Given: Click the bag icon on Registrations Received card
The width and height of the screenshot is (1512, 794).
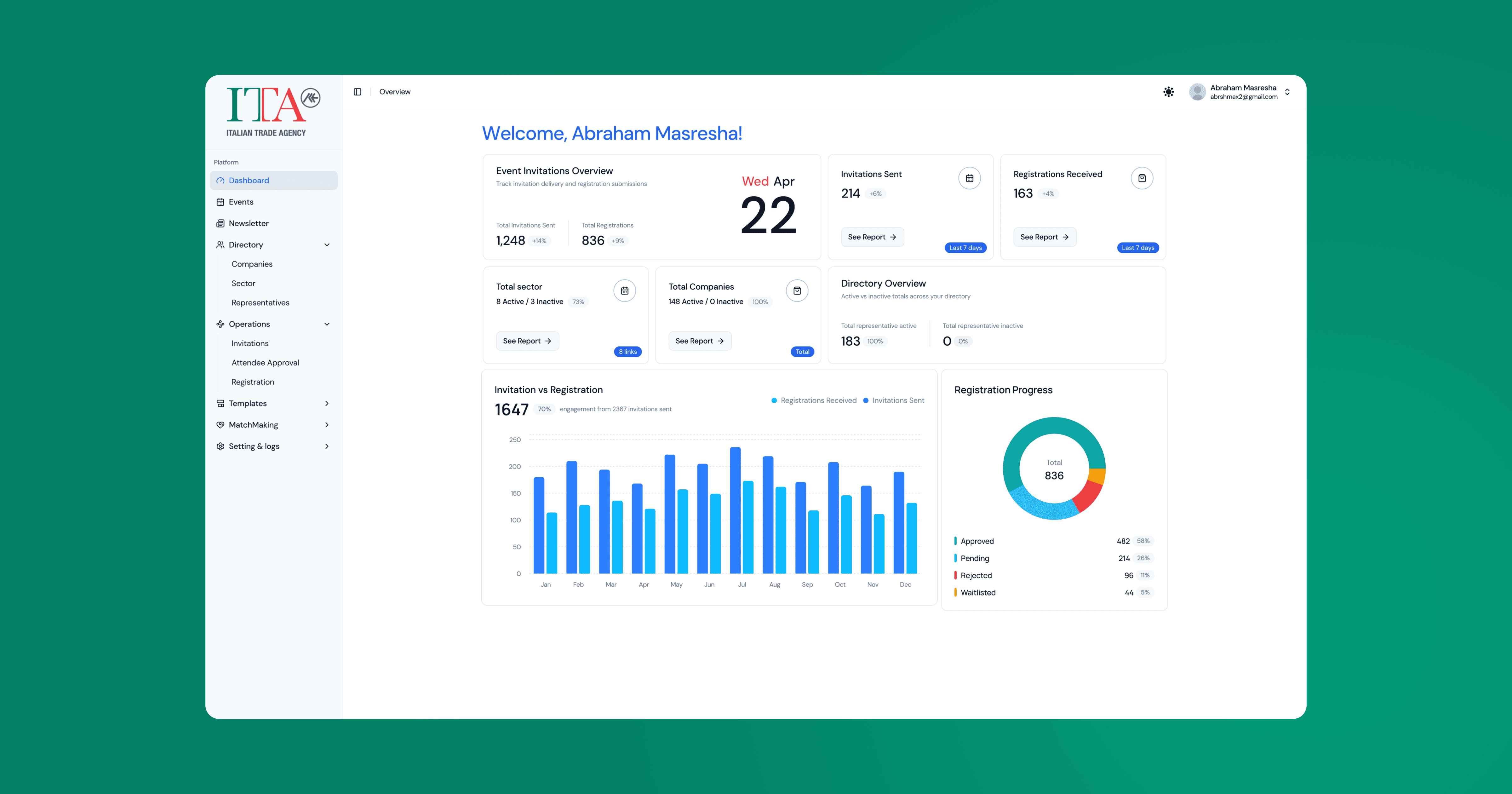Looking at the screenshot, I should tap(1142, 178).
